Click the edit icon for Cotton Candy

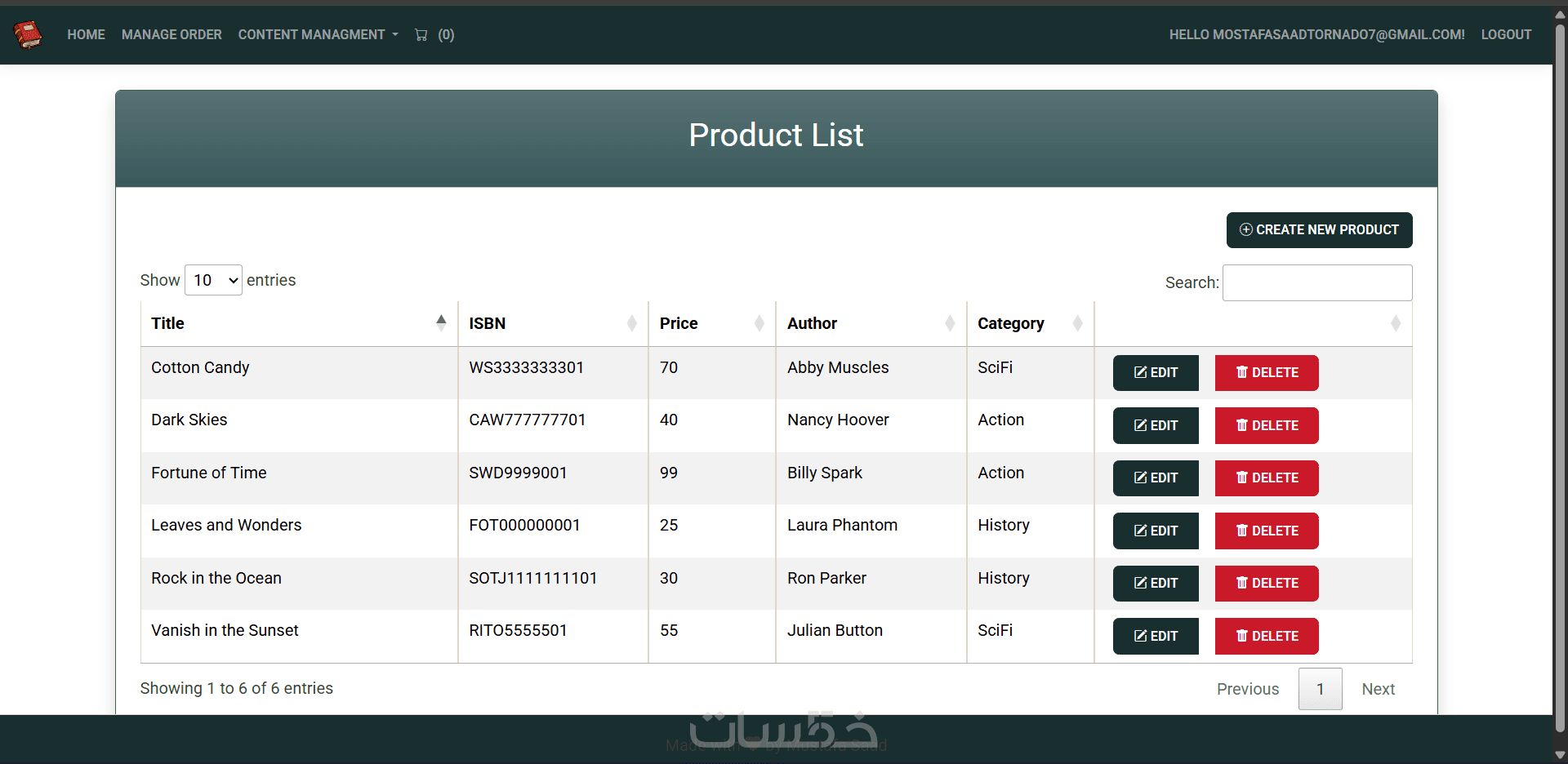(1141, 373)
